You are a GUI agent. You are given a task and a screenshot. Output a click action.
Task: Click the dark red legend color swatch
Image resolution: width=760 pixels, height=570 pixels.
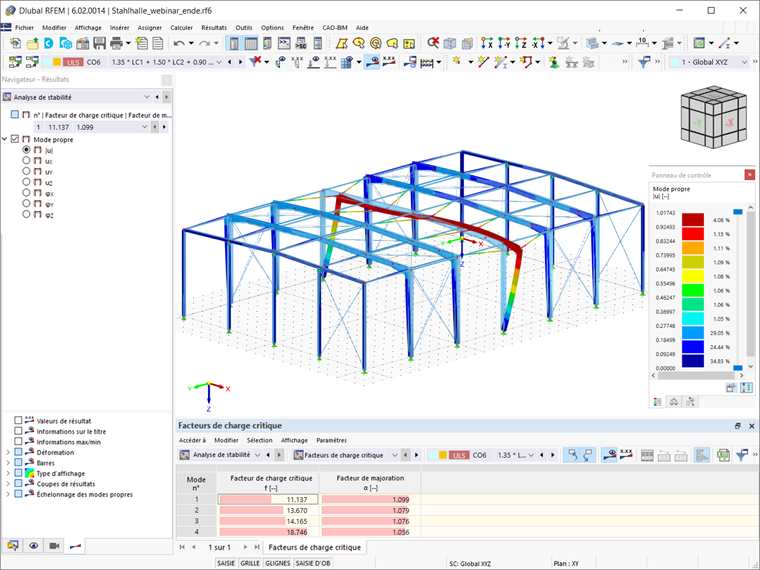(693, 220)
